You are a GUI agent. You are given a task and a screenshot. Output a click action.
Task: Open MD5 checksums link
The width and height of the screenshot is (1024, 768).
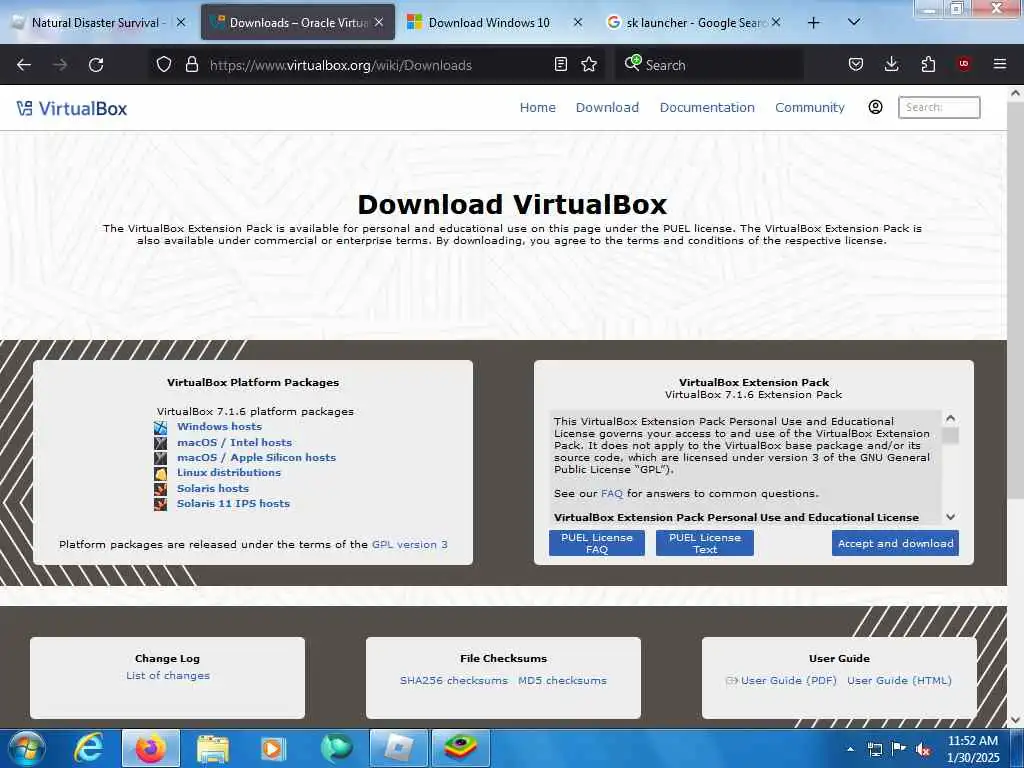pyautogui.click(x=562, y=680)
